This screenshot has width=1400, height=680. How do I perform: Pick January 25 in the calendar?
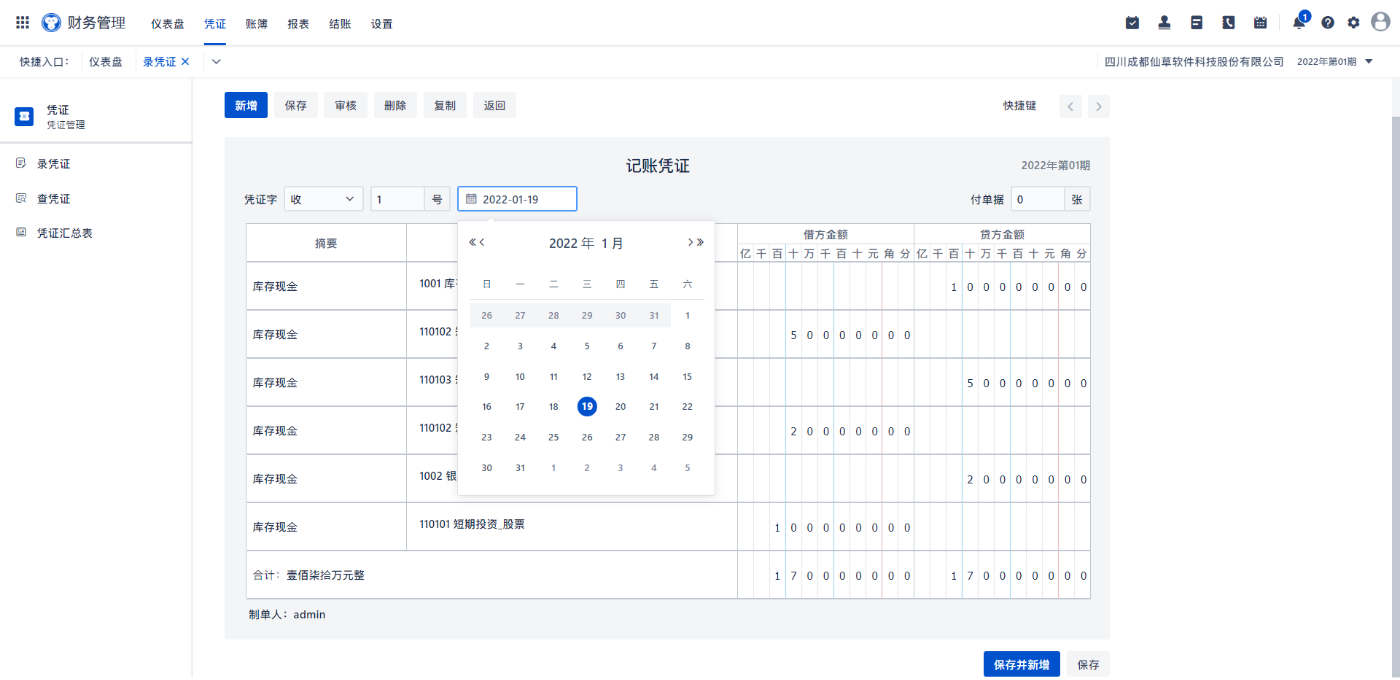pyautogui.click(x=553, y=437)
